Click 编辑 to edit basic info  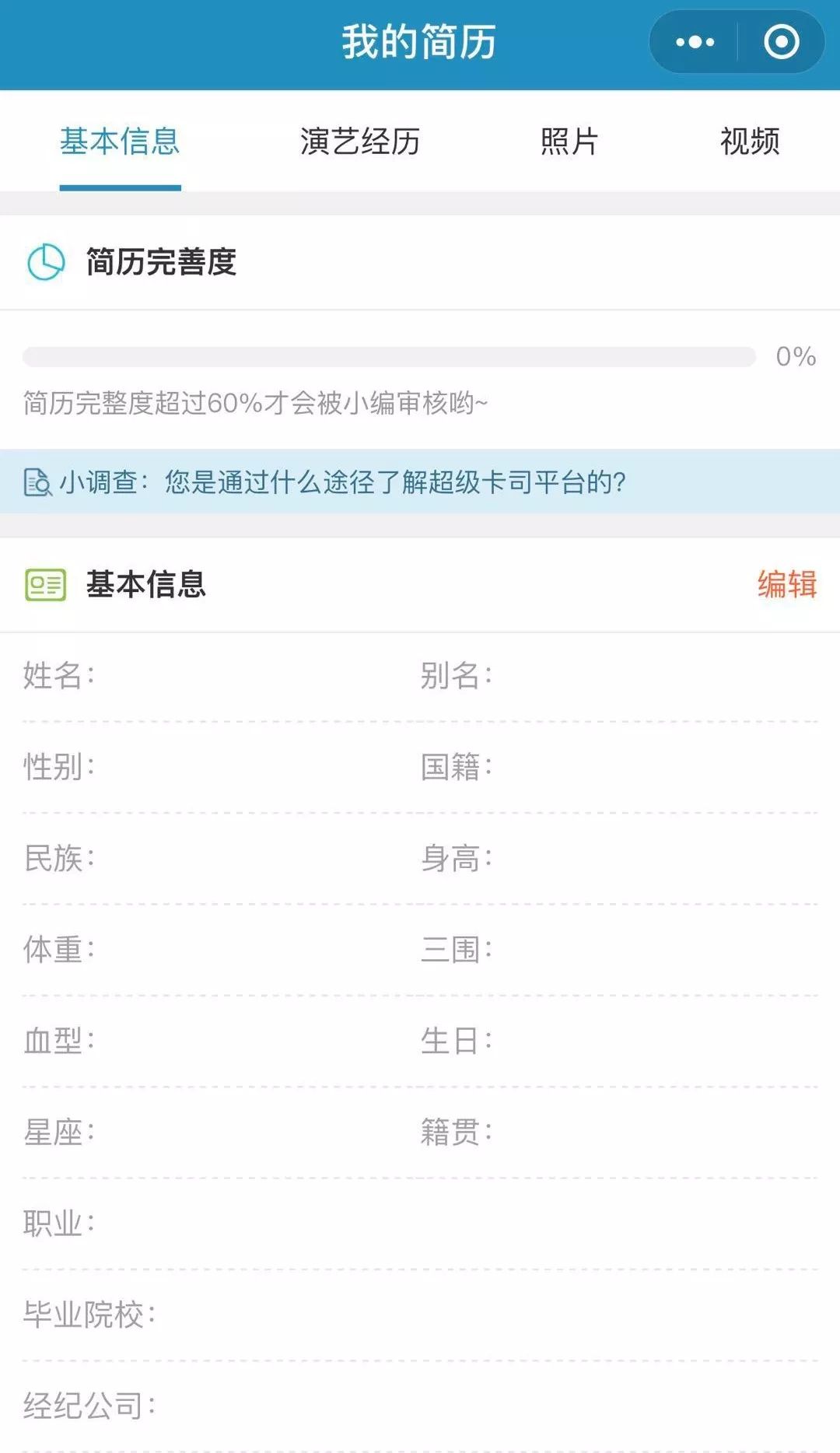coord(786,585)
